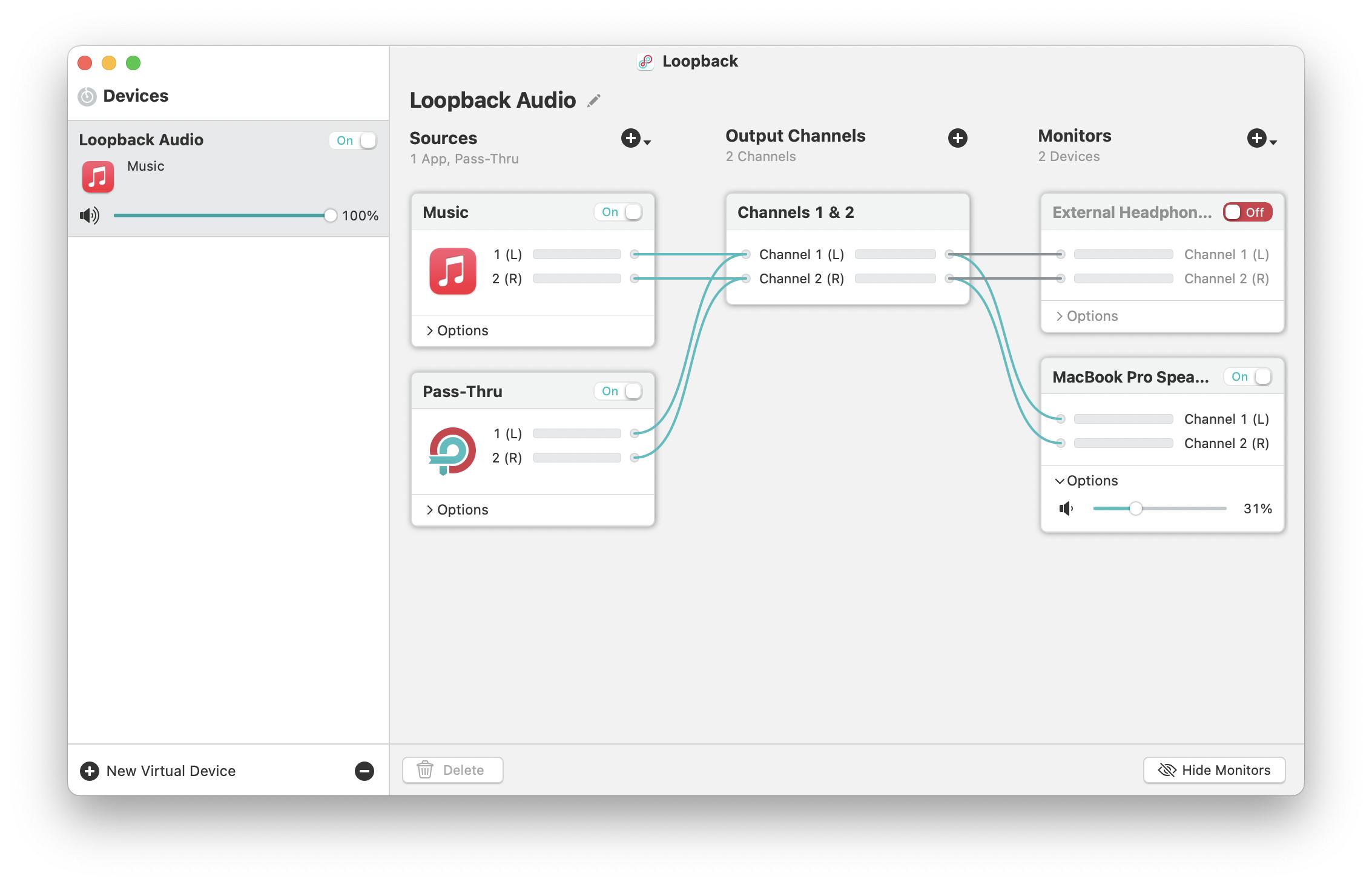Toggle the Music source On switch
1372x885 pixels.
click(619, 212)
